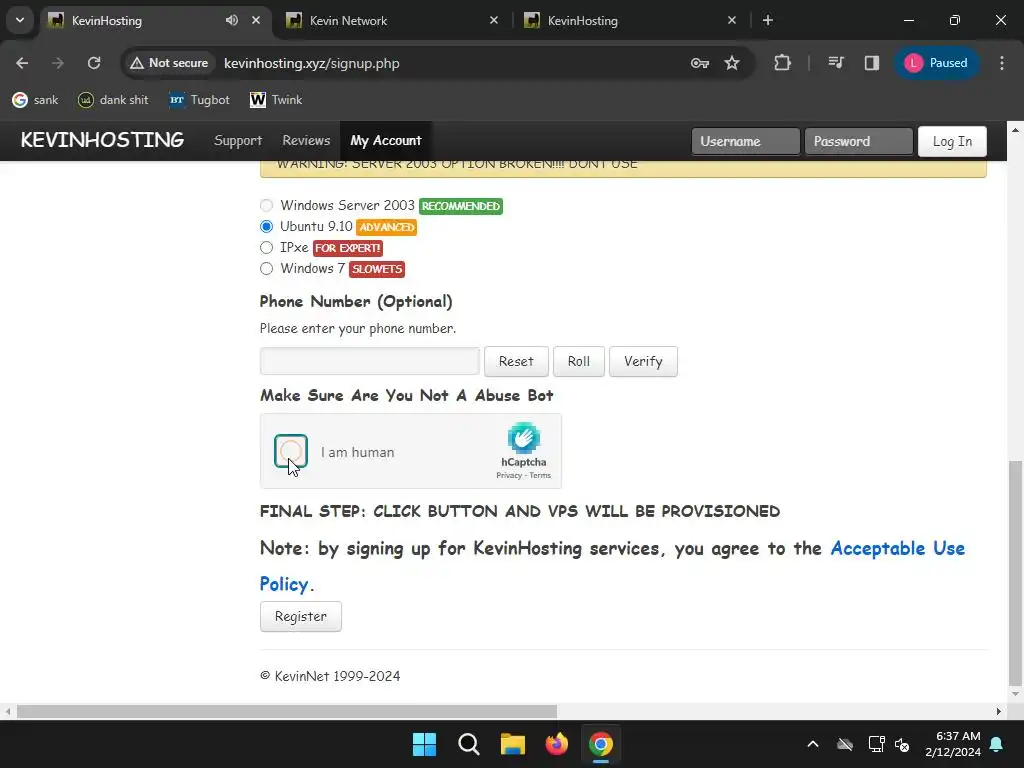1024x768 pixels.
Task: Click the Roll button
Action: point(579,361)
